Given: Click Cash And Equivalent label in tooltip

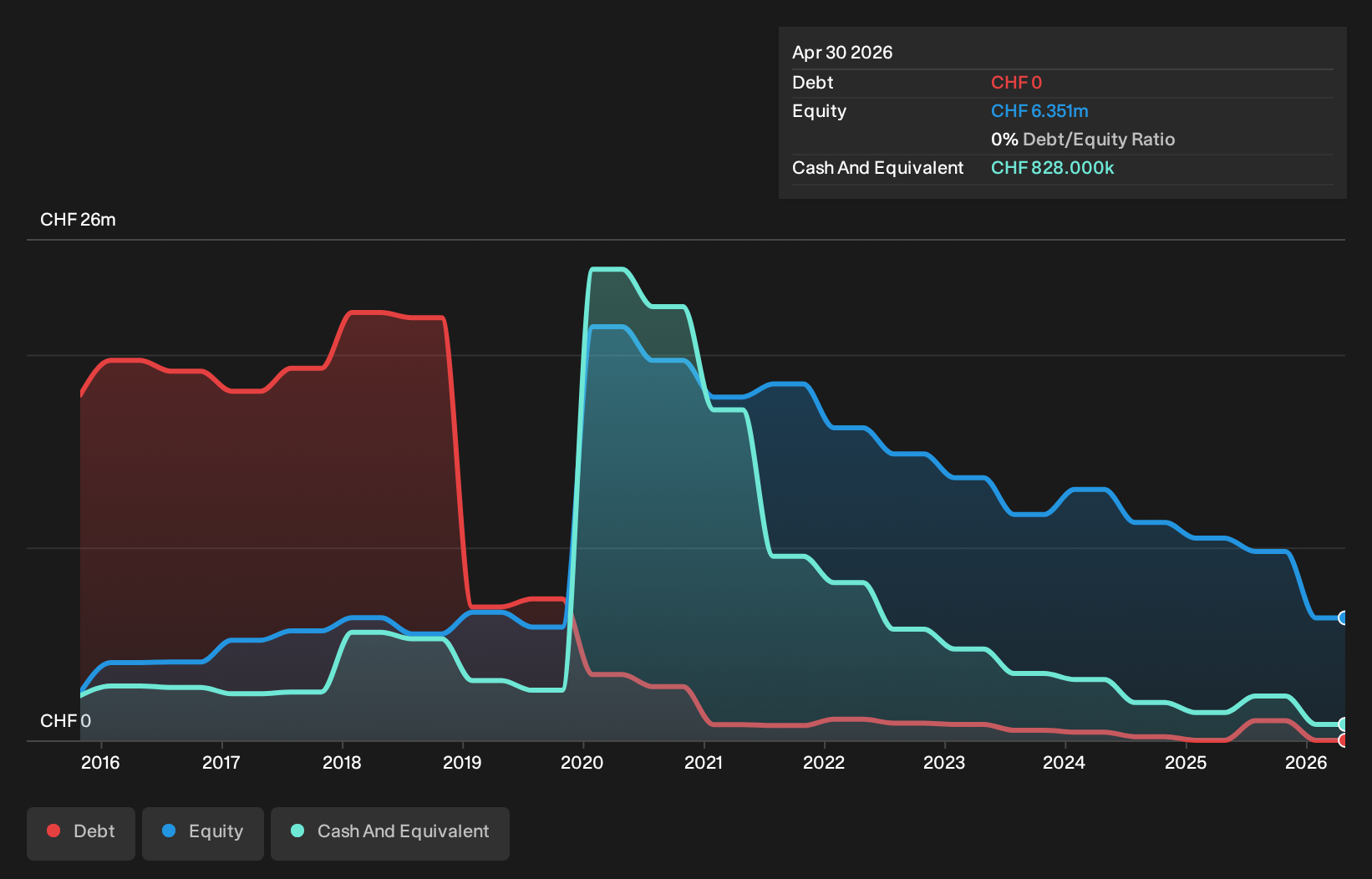Looking at the screenshot, I should click(877, 168).
